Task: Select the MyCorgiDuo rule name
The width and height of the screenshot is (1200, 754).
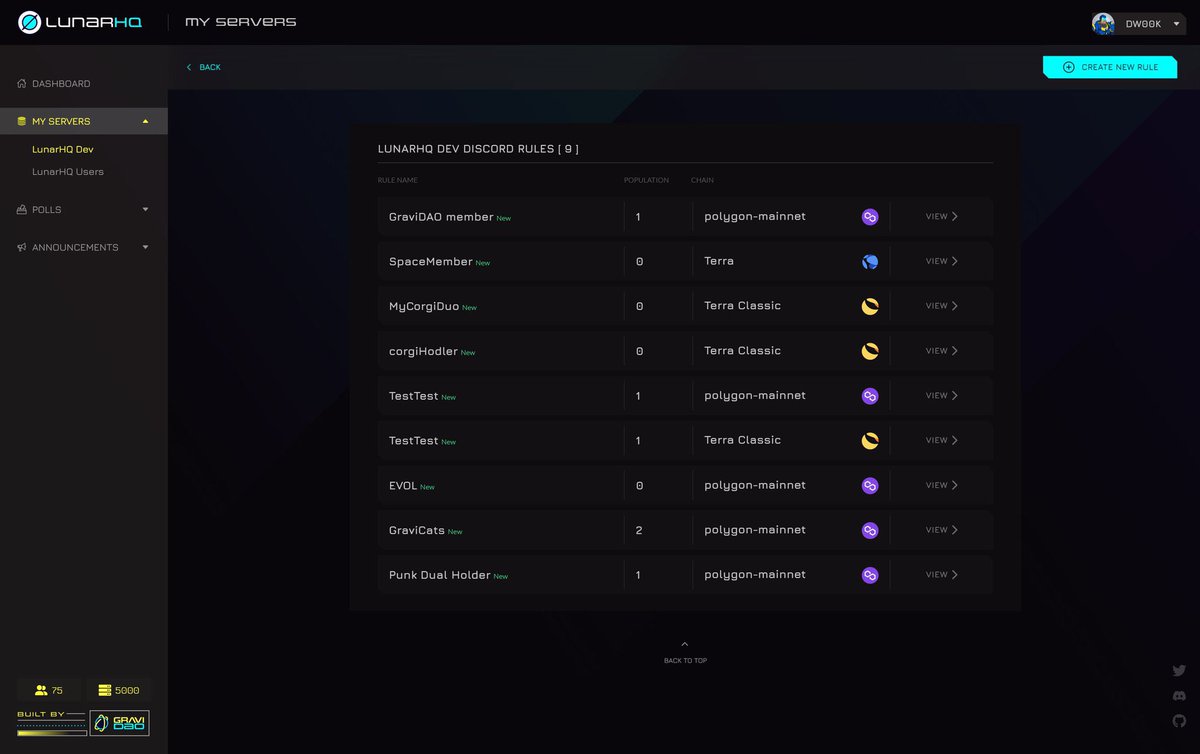Action: point(424,306)
